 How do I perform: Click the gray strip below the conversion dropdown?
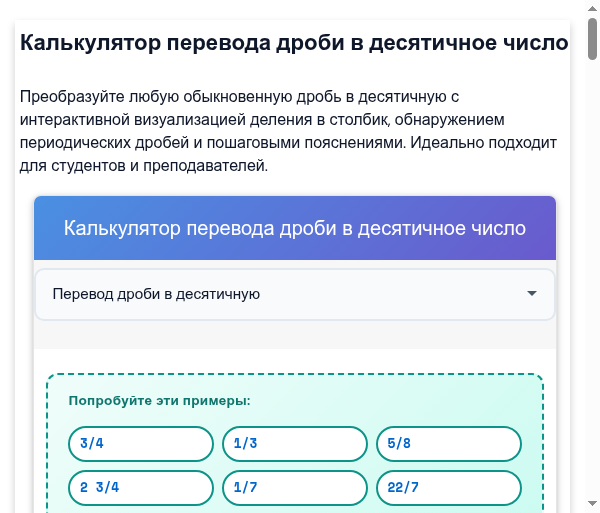[x=295, y=336]
